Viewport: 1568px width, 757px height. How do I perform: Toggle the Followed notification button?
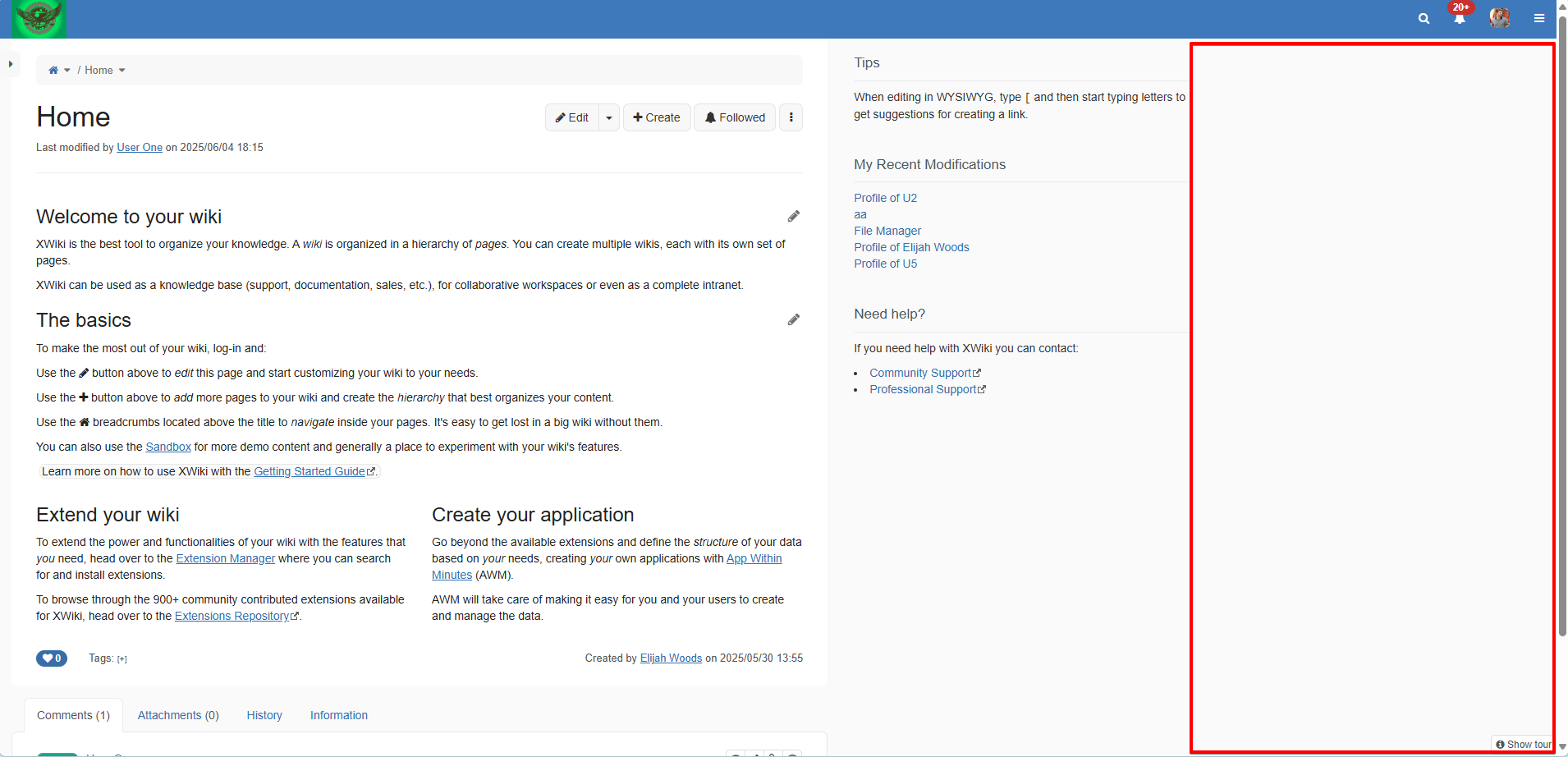point(735,117)
